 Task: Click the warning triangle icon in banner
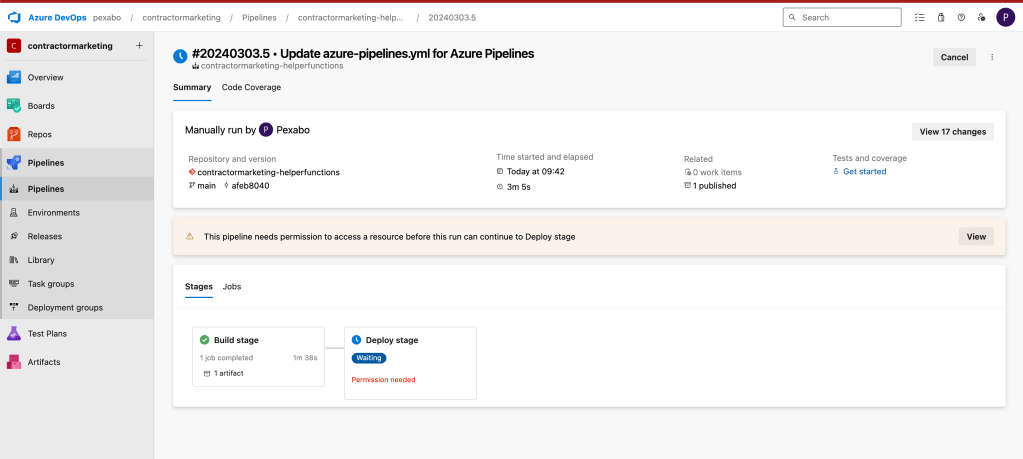[x=190, y=237]
